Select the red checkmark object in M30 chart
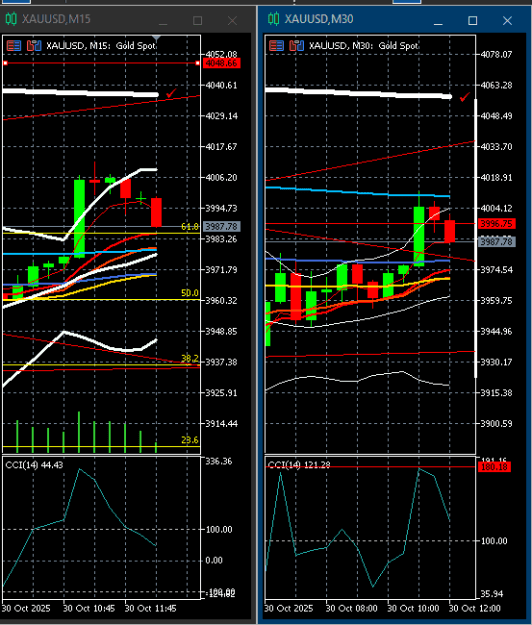Viewport: 532px width, 625px height. tap(465, 97)
